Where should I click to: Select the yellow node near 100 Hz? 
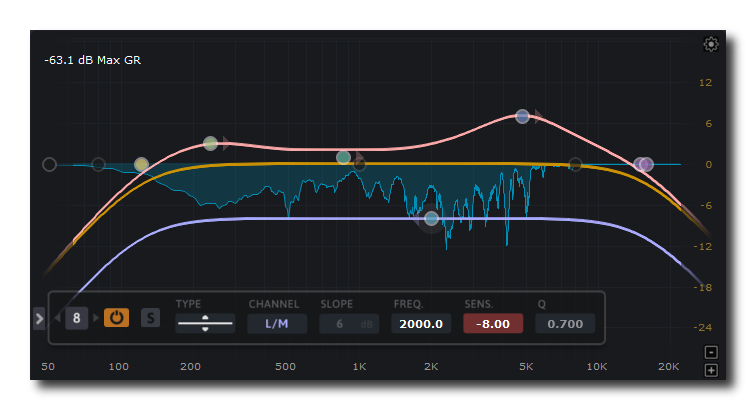141,164
